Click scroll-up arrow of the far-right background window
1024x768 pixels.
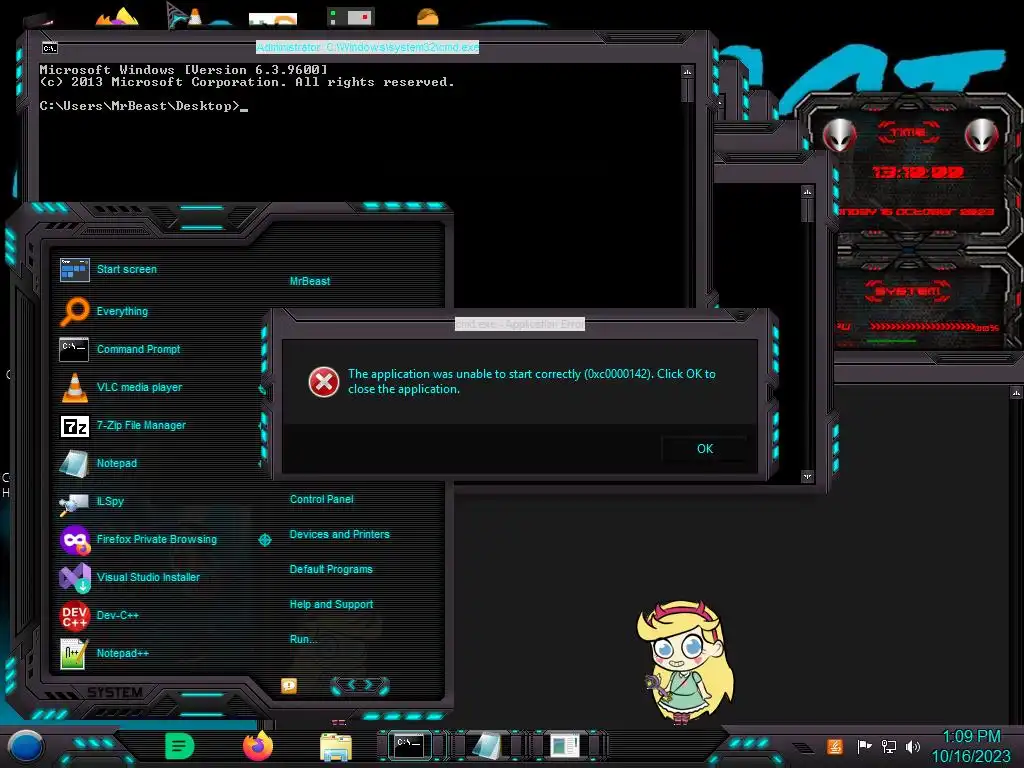(1016, 392)
